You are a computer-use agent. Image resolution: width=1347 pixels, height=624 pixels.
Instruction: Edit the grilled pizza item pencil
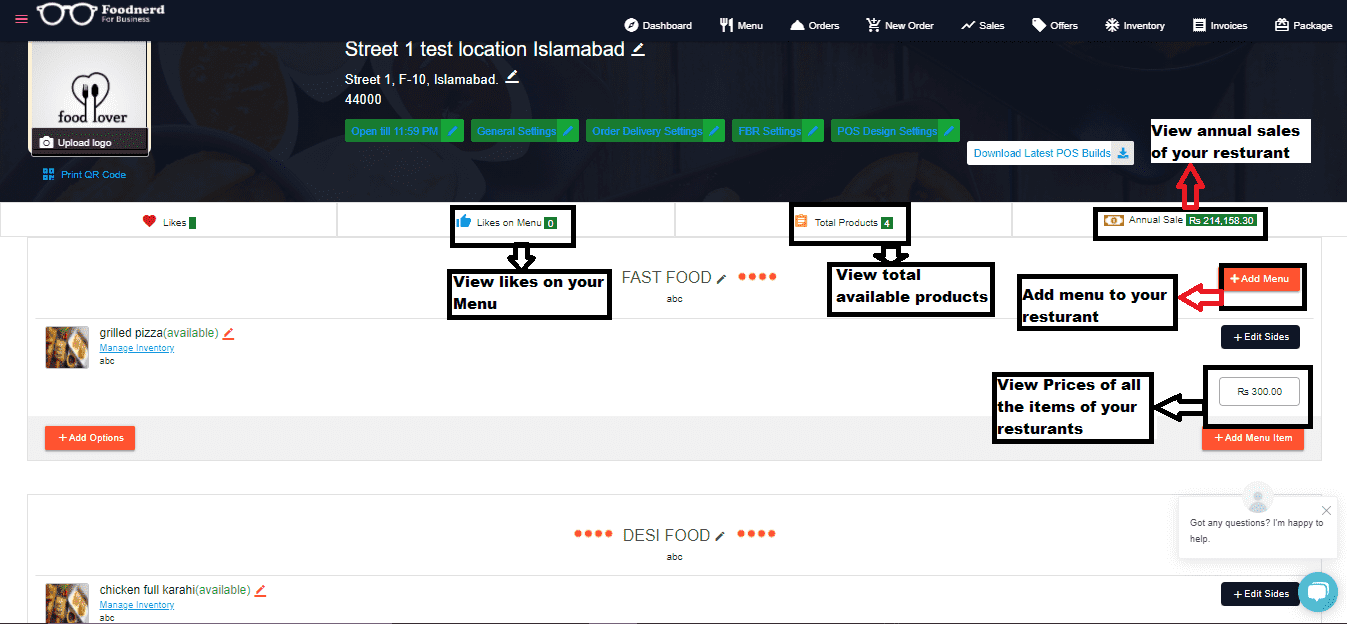(x=228, y=333)
